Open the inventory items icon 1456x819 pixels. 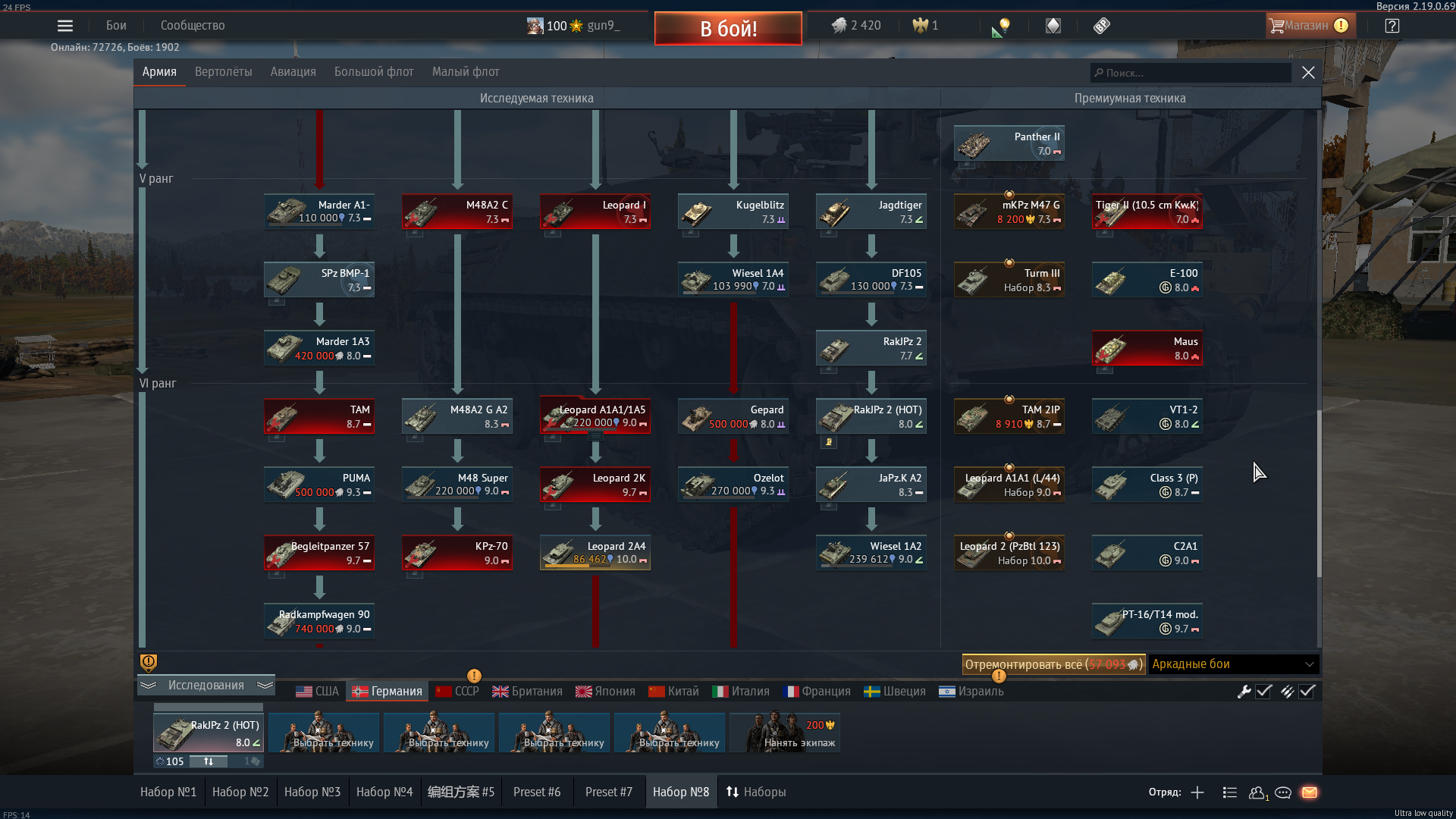pyautogui.click(x=1102, y=26)
